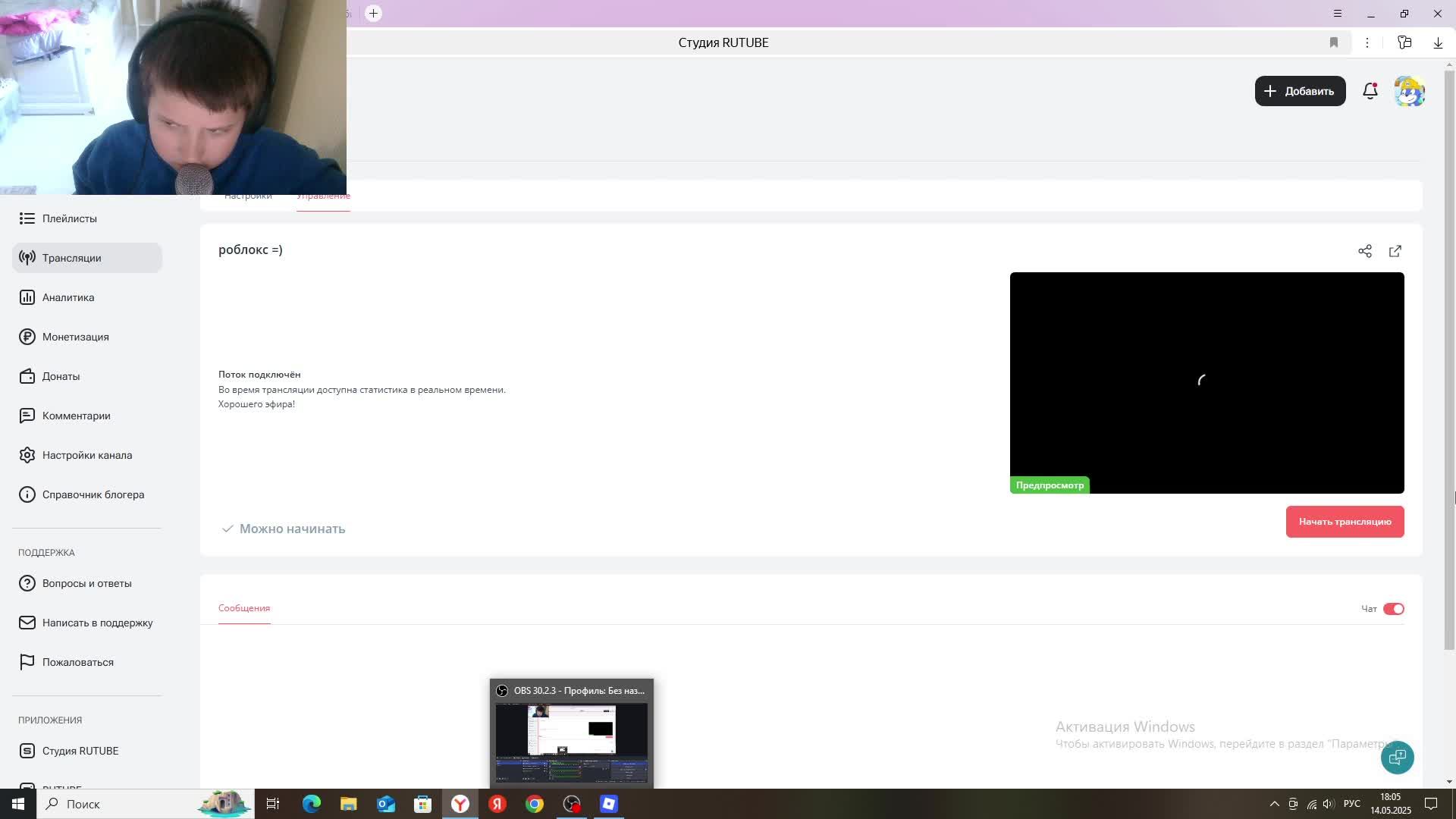Toggle the Чат switch off
Image resolution: width=1456 pixels, height=819 pixels.
[x=1393, y=609]
